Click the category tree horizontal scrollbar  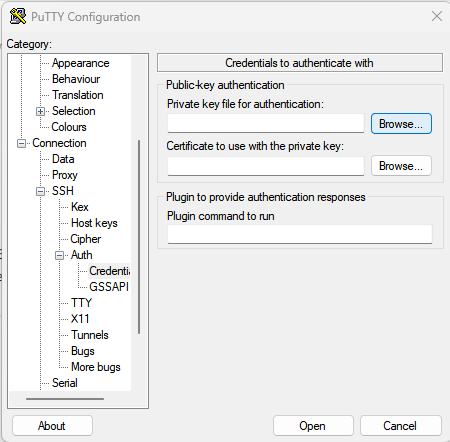tap(65, 399)
